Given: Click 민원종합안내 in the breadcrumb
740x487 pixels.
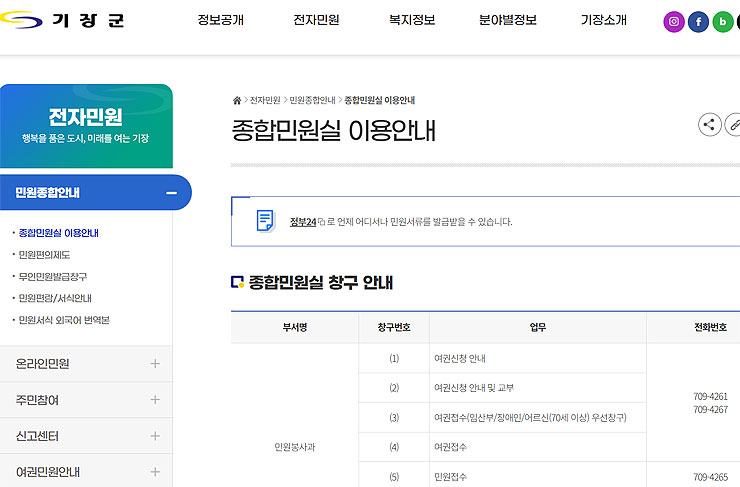Looking at the screenshot, I should [312, 100].
